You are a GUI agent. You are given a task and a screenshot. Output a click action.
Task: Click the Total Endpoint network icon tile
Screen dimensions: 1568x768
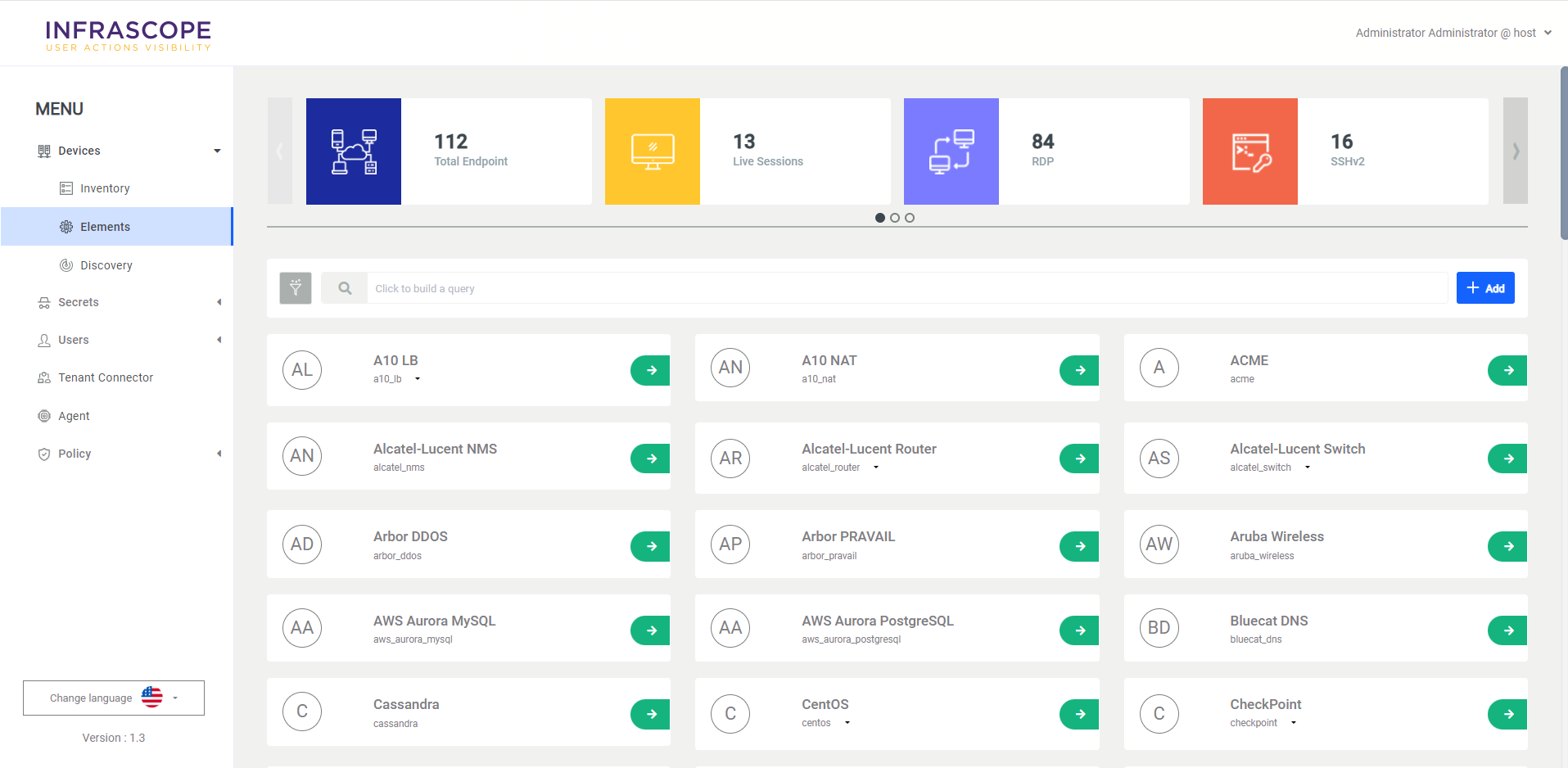pos(354,151)
